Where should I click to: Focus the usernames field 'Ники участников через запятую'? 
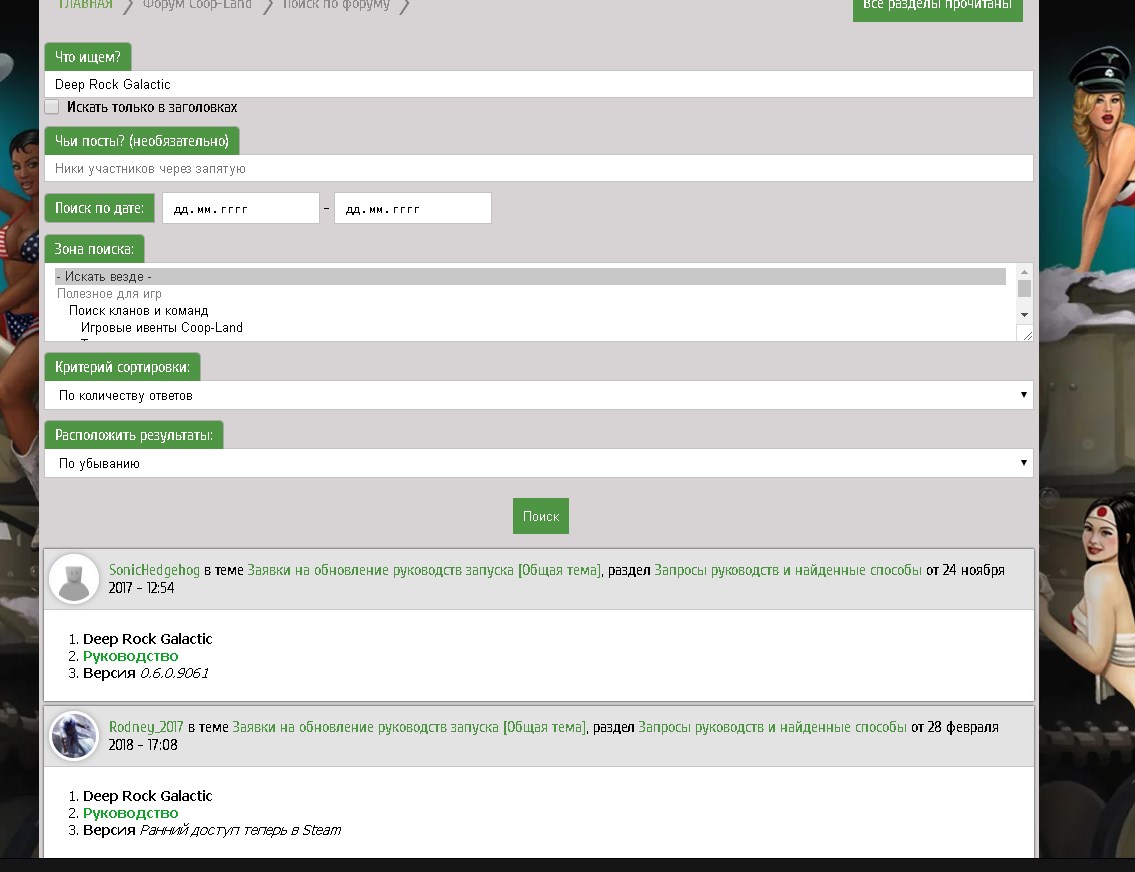[539, 168]
